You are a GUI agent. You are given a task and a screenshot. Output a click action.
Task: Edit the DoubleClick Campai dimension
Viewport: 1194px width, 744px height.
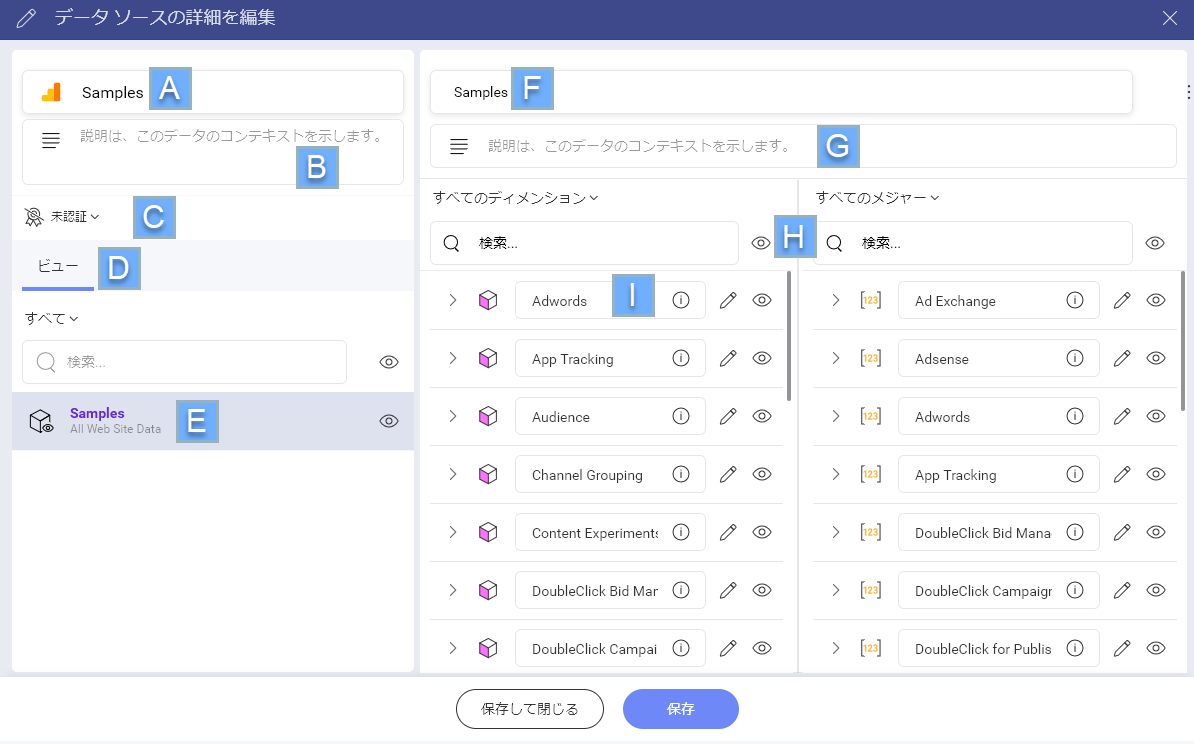click(x=728, y=648)
